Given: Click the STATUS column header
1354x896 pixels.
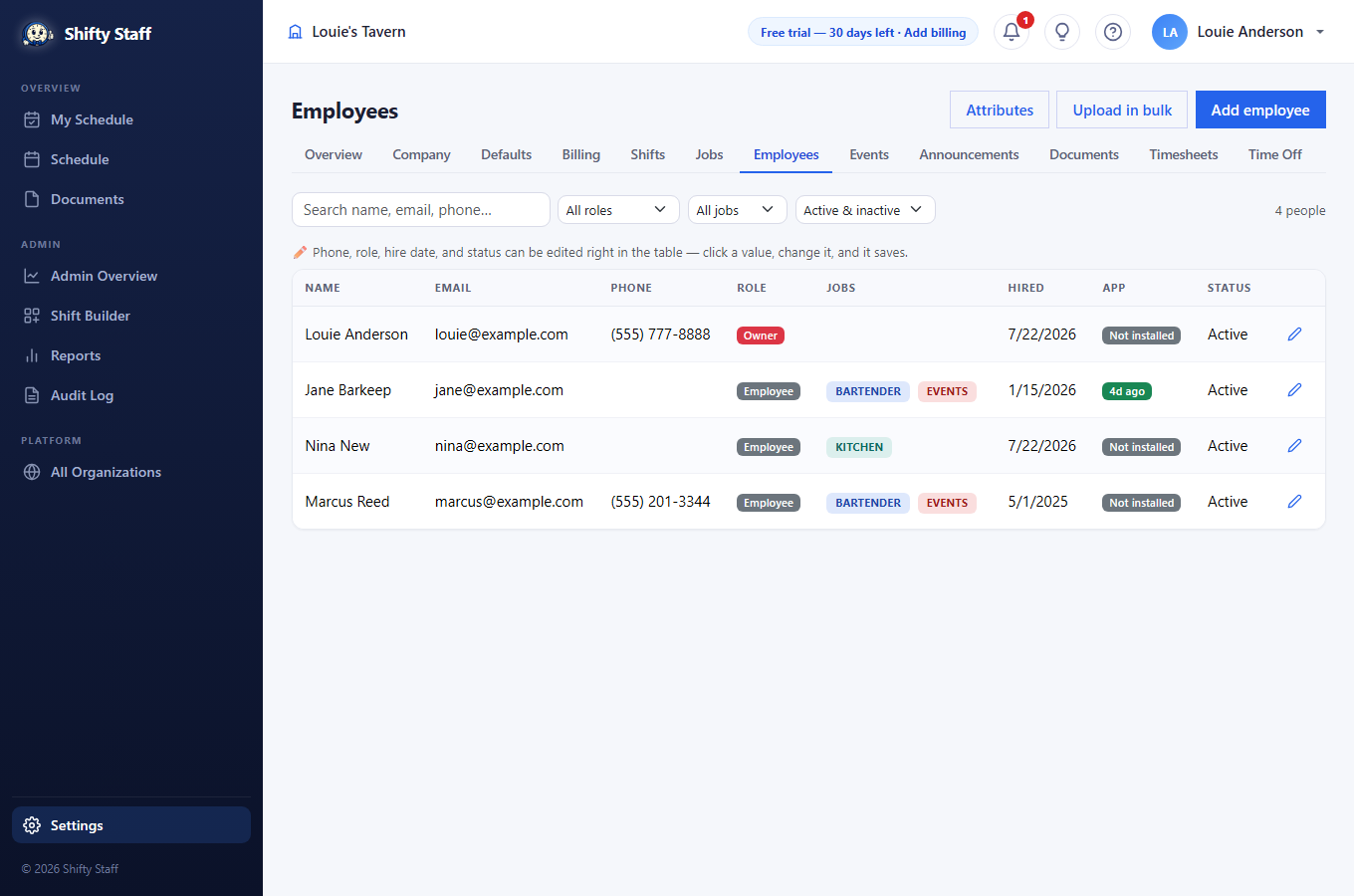Looking at the screenshot, I should click(x=1230, y=288).
